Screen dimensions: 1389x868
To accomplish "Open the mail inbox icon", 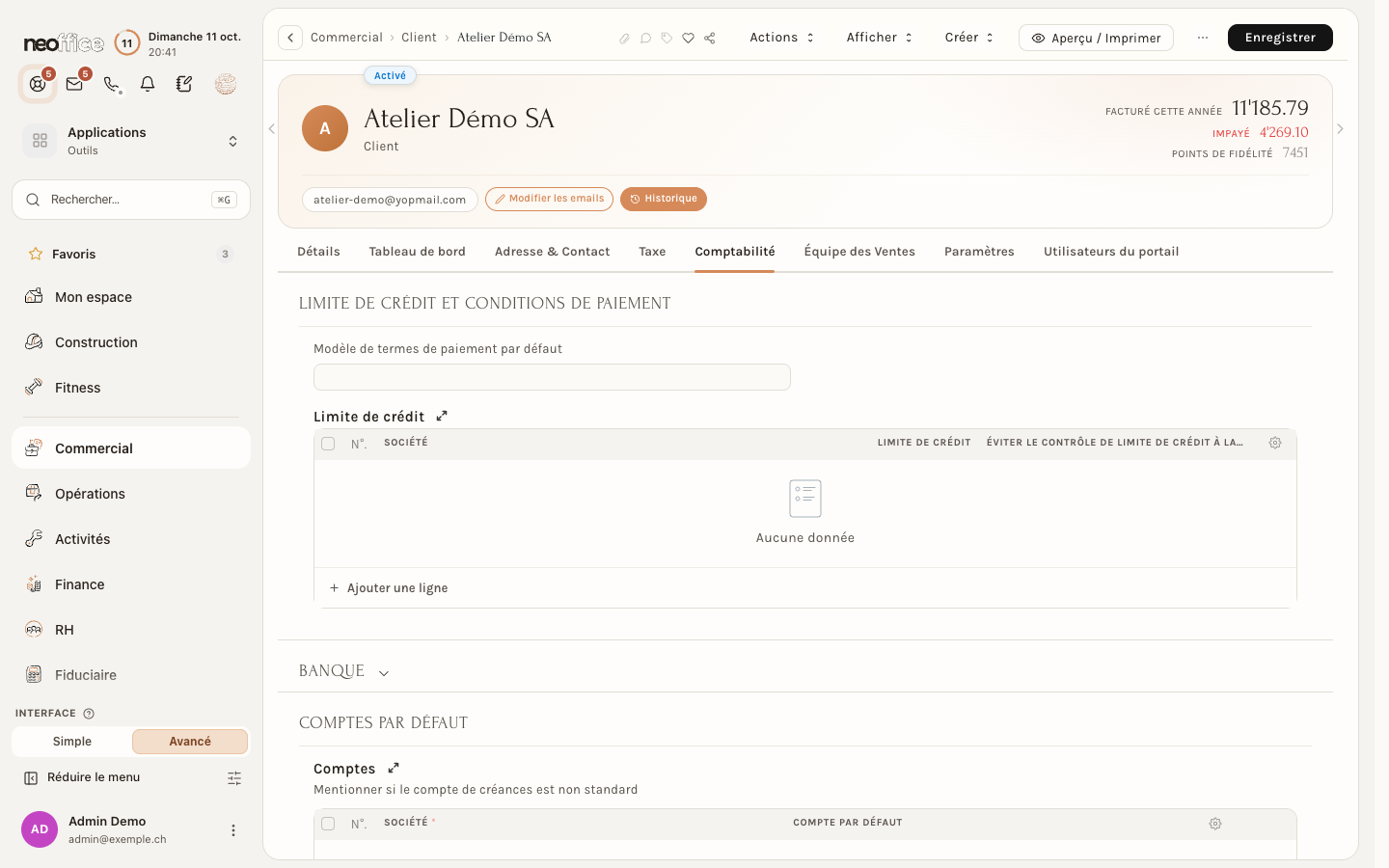I will pos(74,84).
